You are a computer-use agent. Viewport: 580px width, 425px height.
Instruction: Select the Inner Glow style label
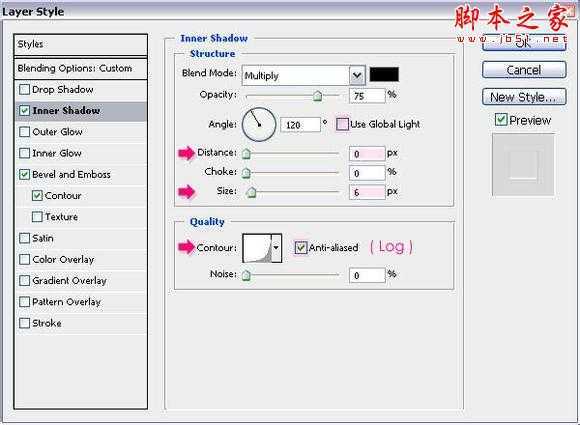[57, 153]
